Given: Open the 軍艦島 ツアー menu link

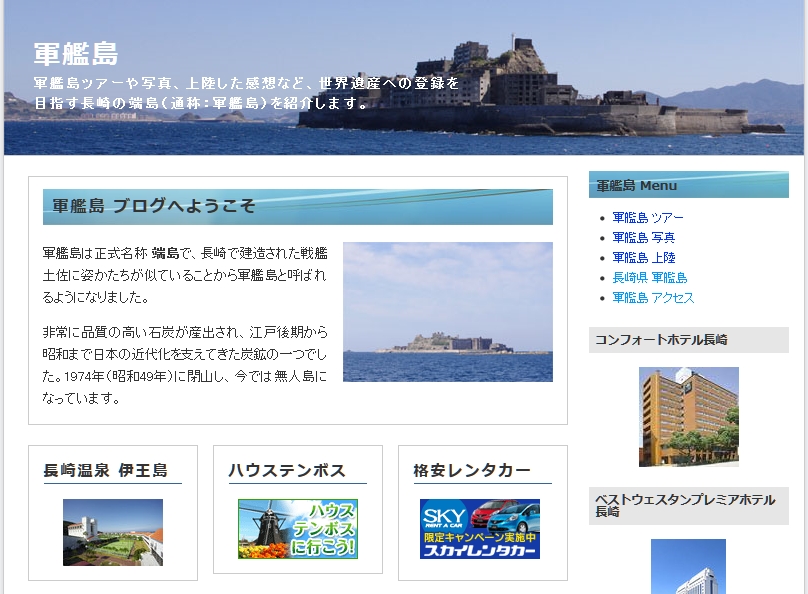Looking at the screenshot, I should coord(648,217).
